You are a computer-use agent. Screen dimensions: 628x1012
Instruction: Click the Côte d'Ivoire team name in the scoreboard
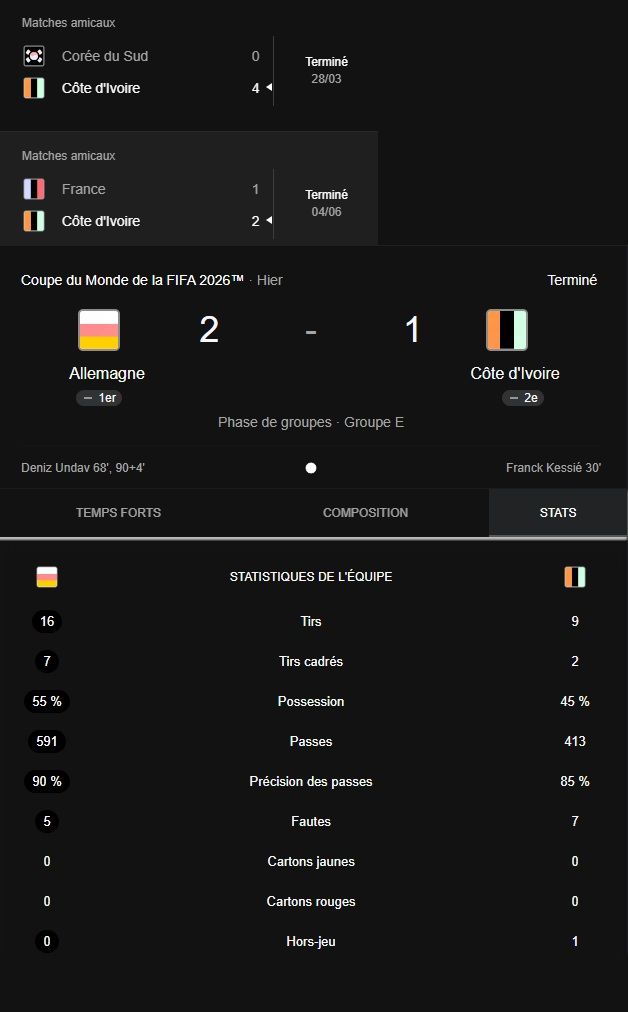[515, 373]
